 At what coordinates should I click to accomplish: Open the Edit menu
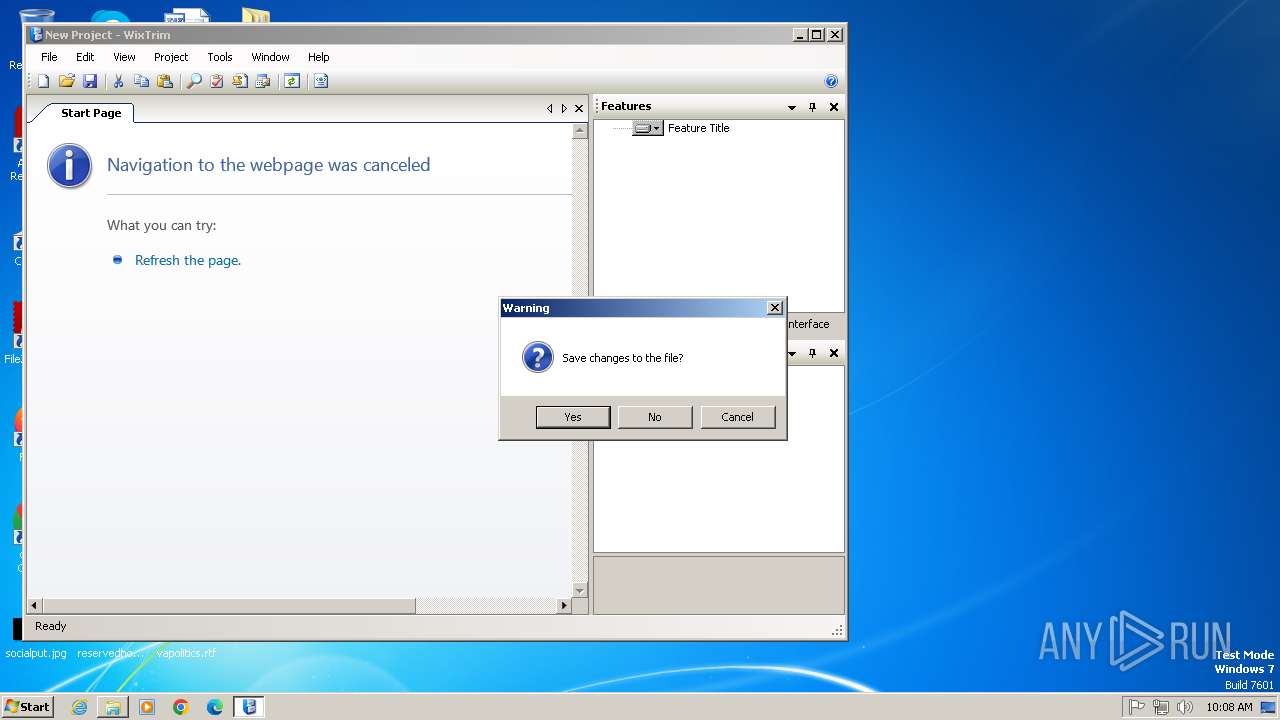click(85, 57)
